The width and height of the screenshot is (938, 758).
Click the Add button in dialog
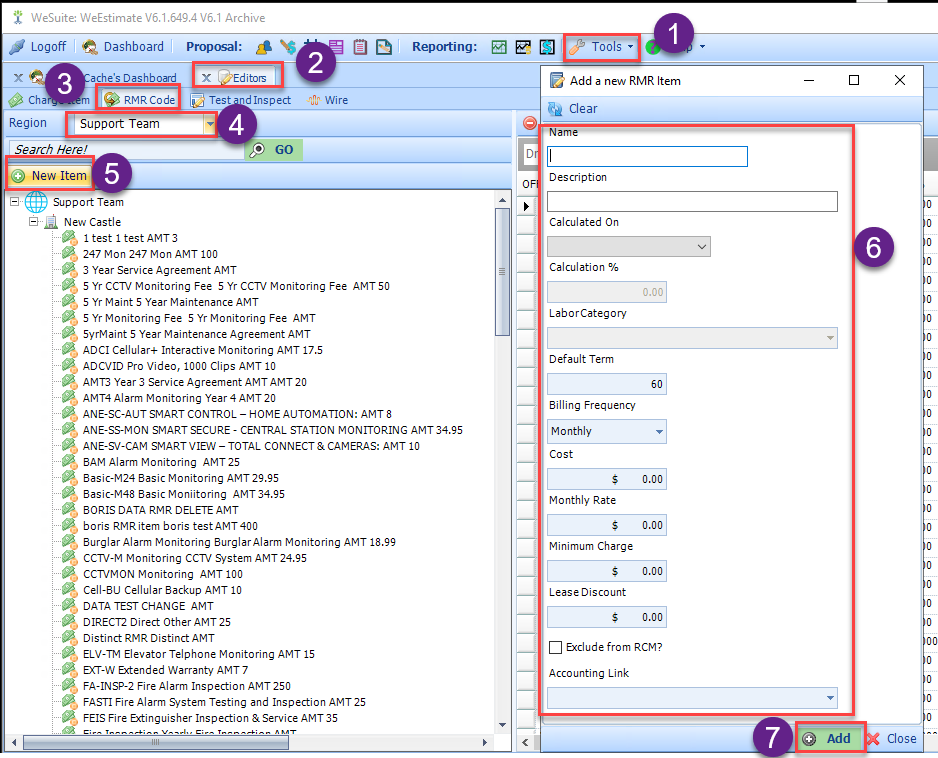coord(830,739)
